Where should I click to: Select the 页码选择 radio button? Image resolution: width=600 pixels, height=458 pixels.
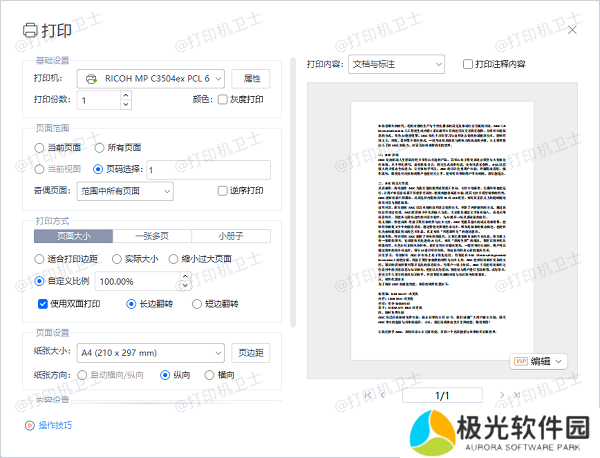pos(98,169)
